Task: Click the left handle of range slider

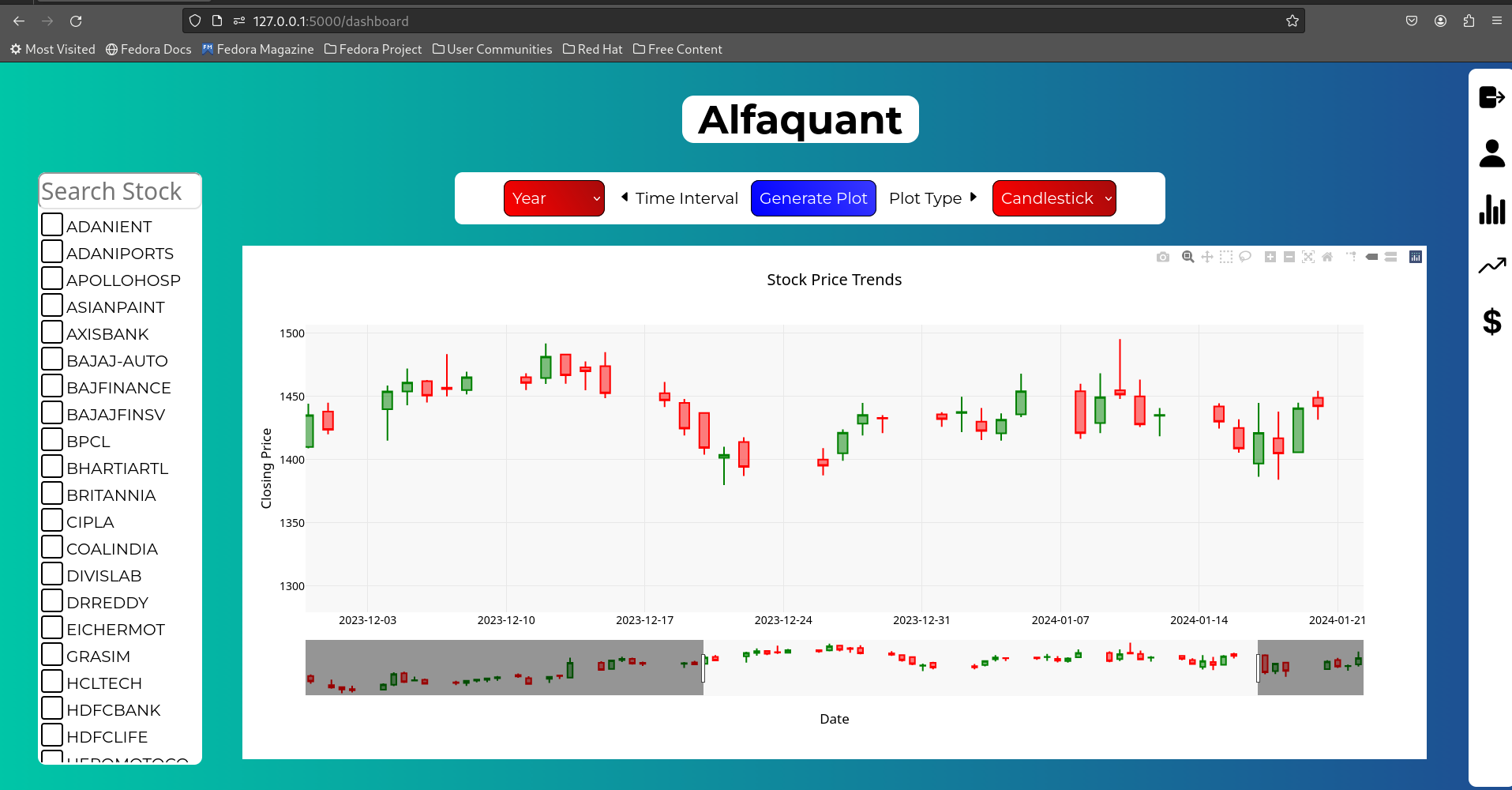Action: click(703, 668)
